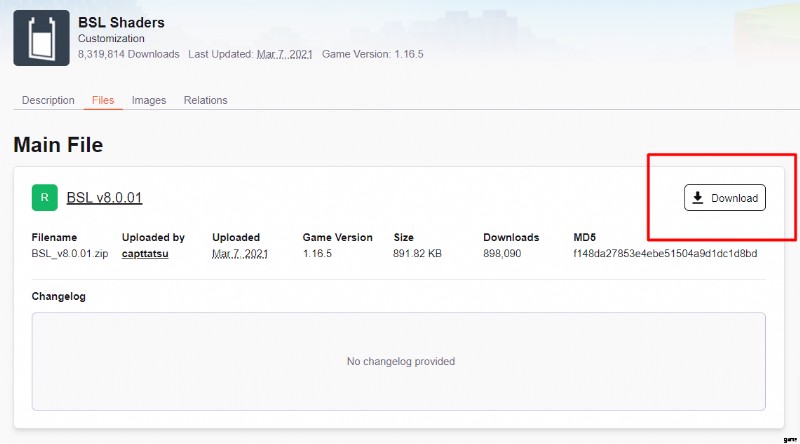Open the BSL v8.0.01 file link
This screenshot has height=444, width=800.
tap(104, 198)
